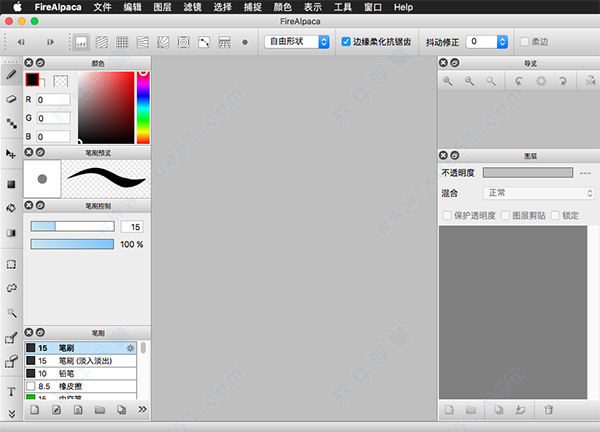Open the 选择 menu
Viewport: 600px width, 432px height.
[222, 7]
